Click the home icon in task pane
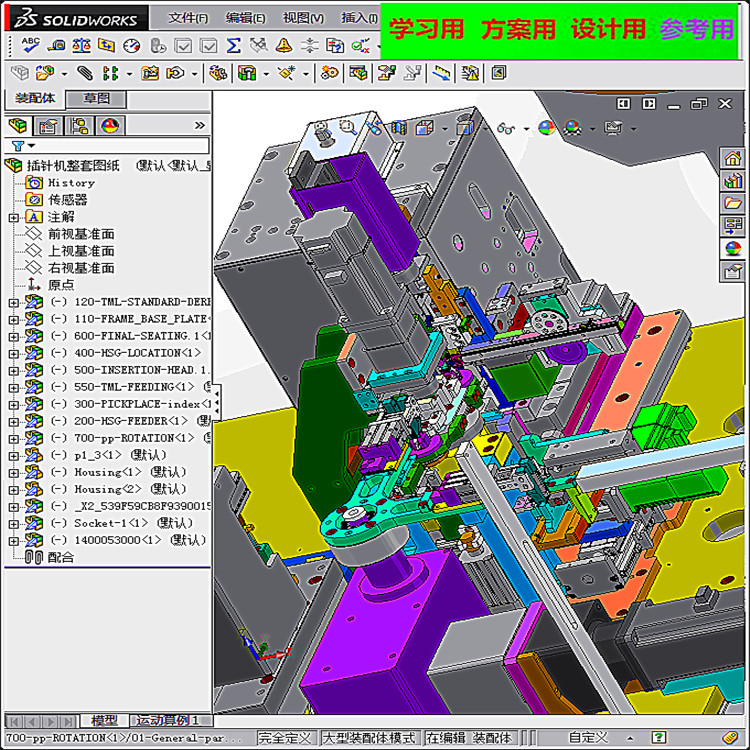750x750 pixels. click(x=732, y=159)
